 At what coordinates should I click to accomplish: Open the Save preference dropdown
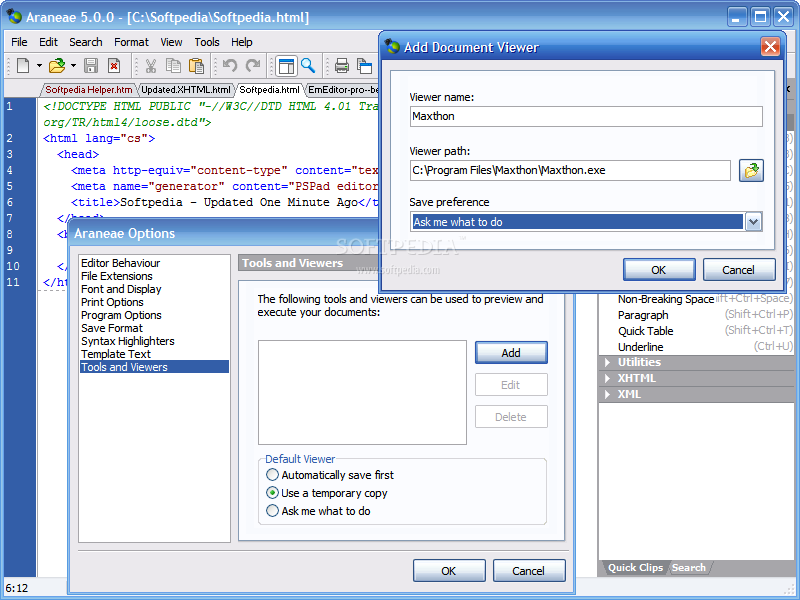point(753,222)
